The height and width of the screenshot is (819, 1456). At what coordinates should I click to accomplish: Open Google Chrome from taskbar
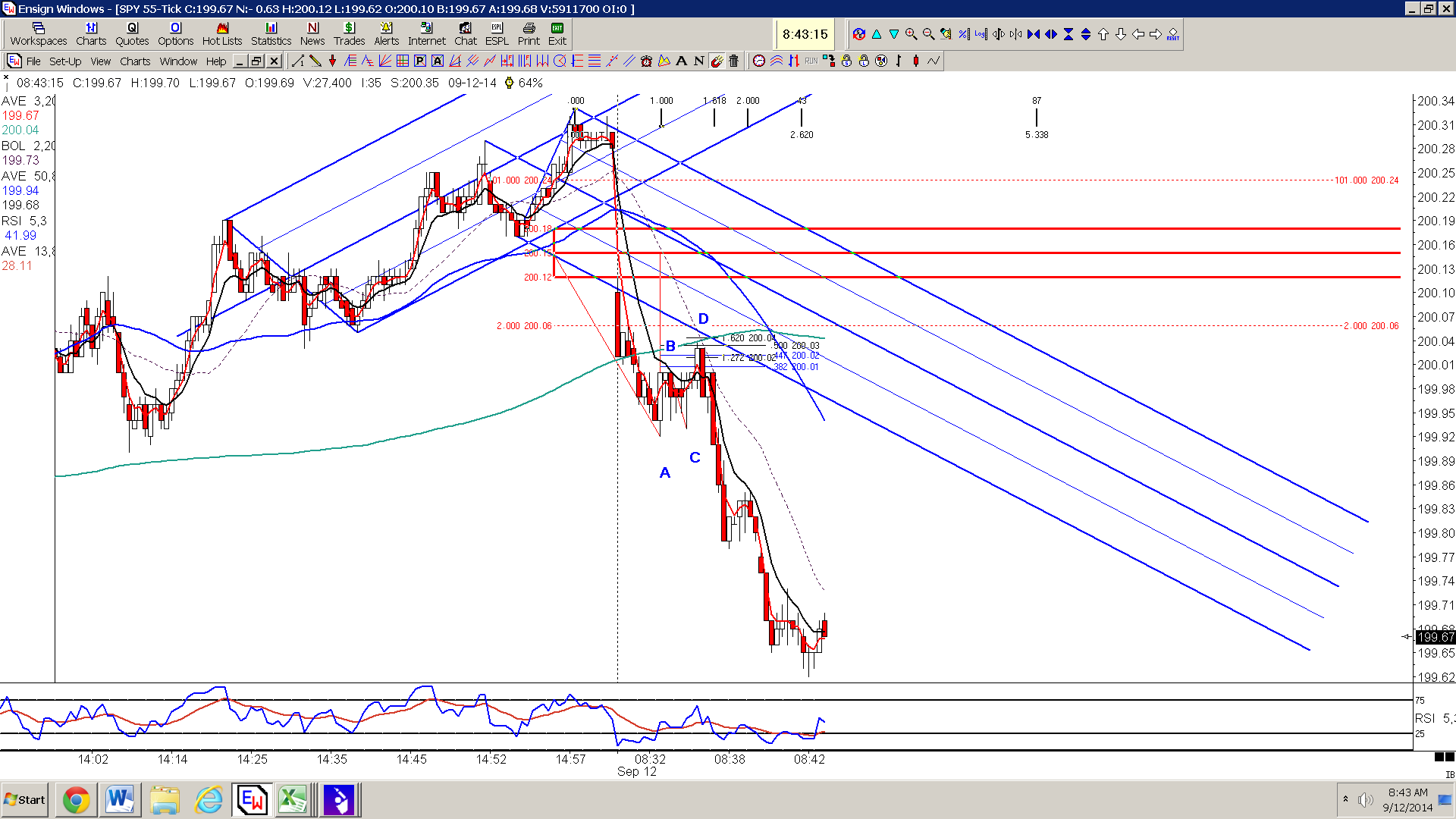tap(76, 800)
